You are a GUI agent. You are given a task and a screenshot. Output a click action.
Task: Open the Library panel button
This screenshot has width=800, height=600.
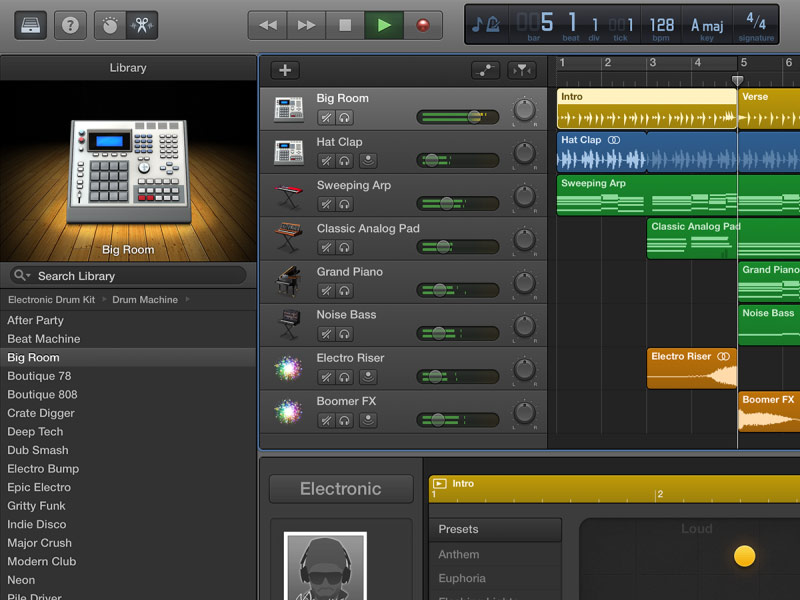(x=31, y=25)
